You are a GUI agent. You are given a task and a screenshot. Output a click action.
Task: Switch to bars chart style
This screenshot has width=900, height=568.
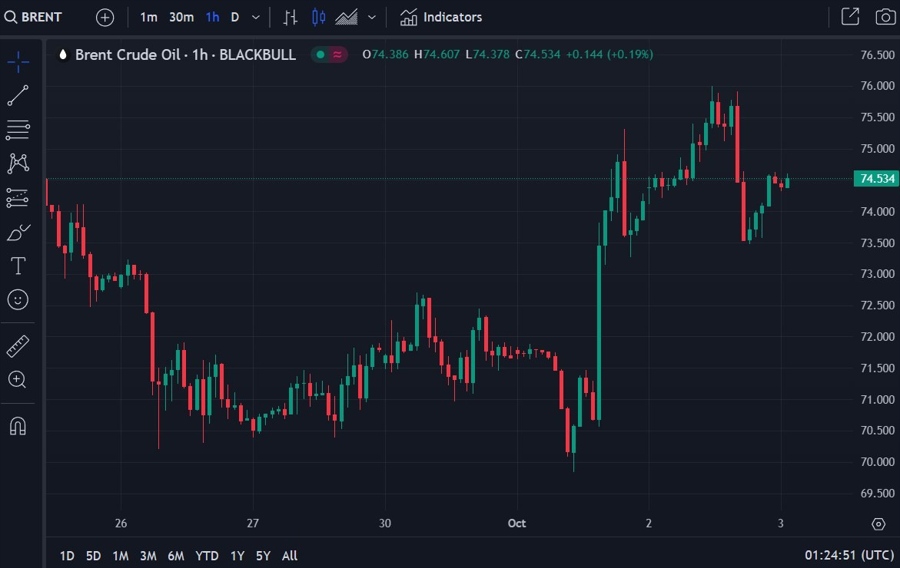click(x=290, y=17)
